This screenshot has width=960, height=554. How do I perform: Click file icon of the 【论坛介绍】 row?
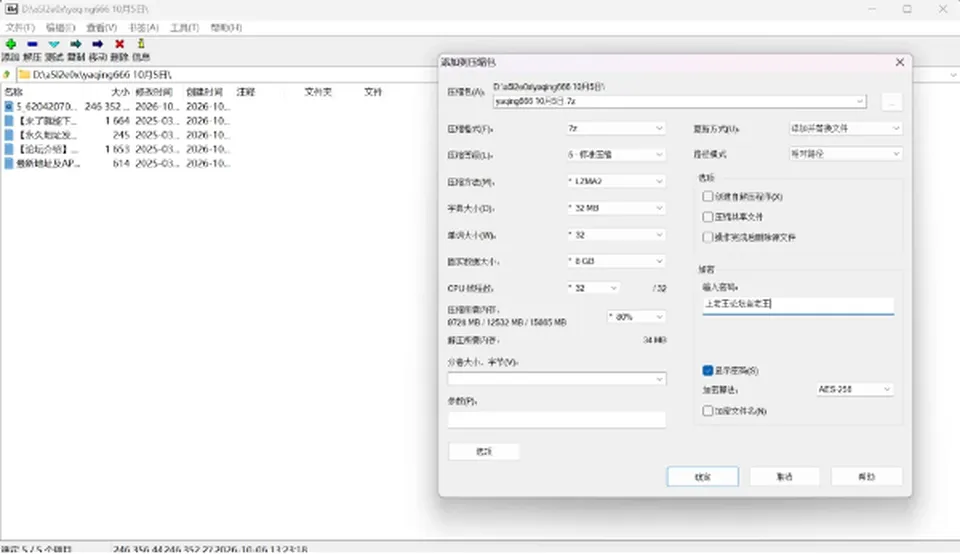[9, 149]
